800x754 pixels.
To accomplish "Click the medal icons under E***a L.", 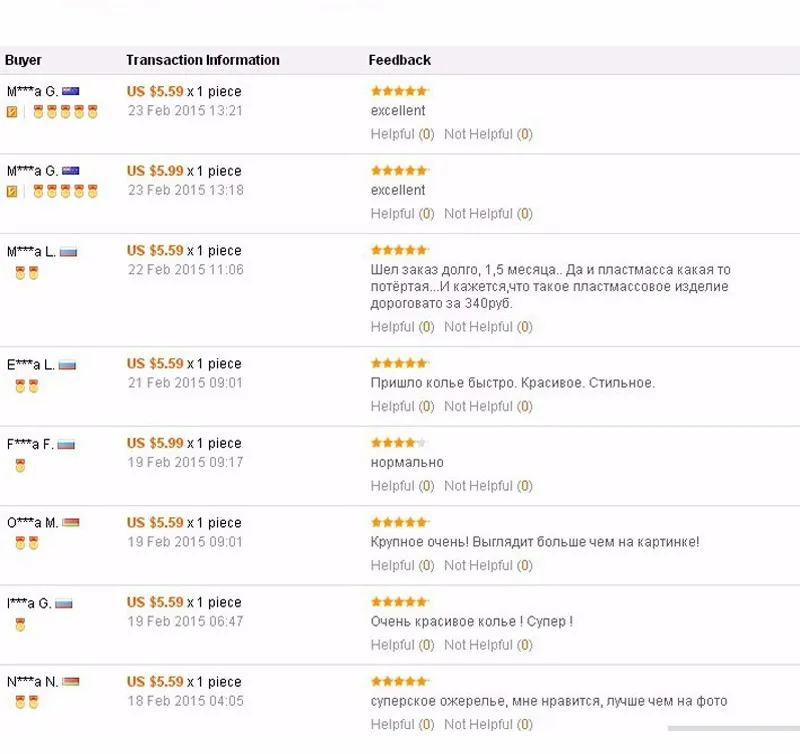I will coord(27,386).
